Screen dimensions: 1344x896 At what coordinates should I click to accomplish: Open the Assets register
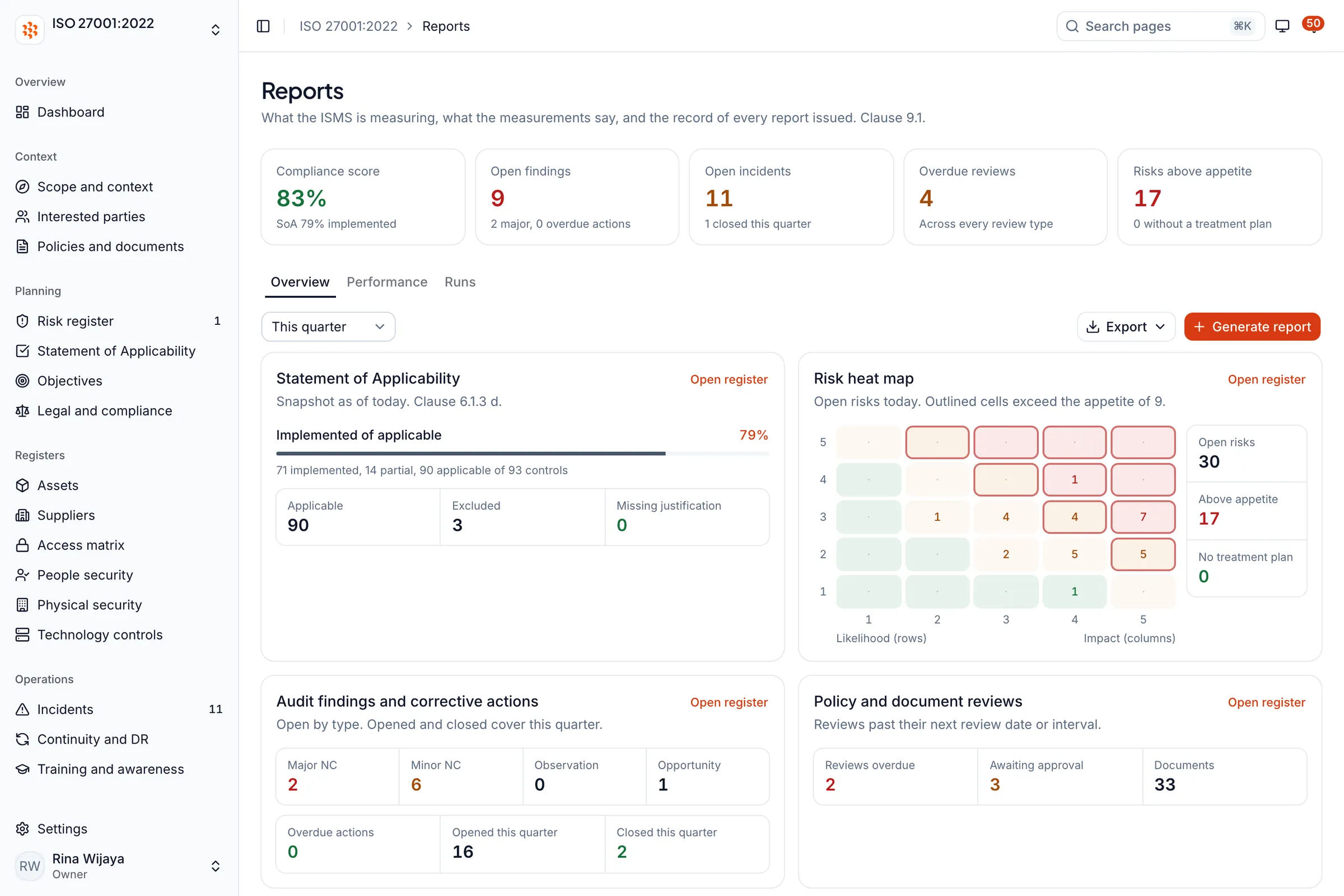[x=119, y=485]
